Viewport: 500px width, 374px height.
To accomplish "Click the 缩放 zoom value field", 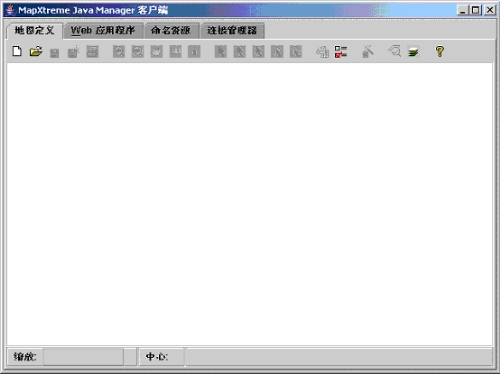I will tap(83, 357).
